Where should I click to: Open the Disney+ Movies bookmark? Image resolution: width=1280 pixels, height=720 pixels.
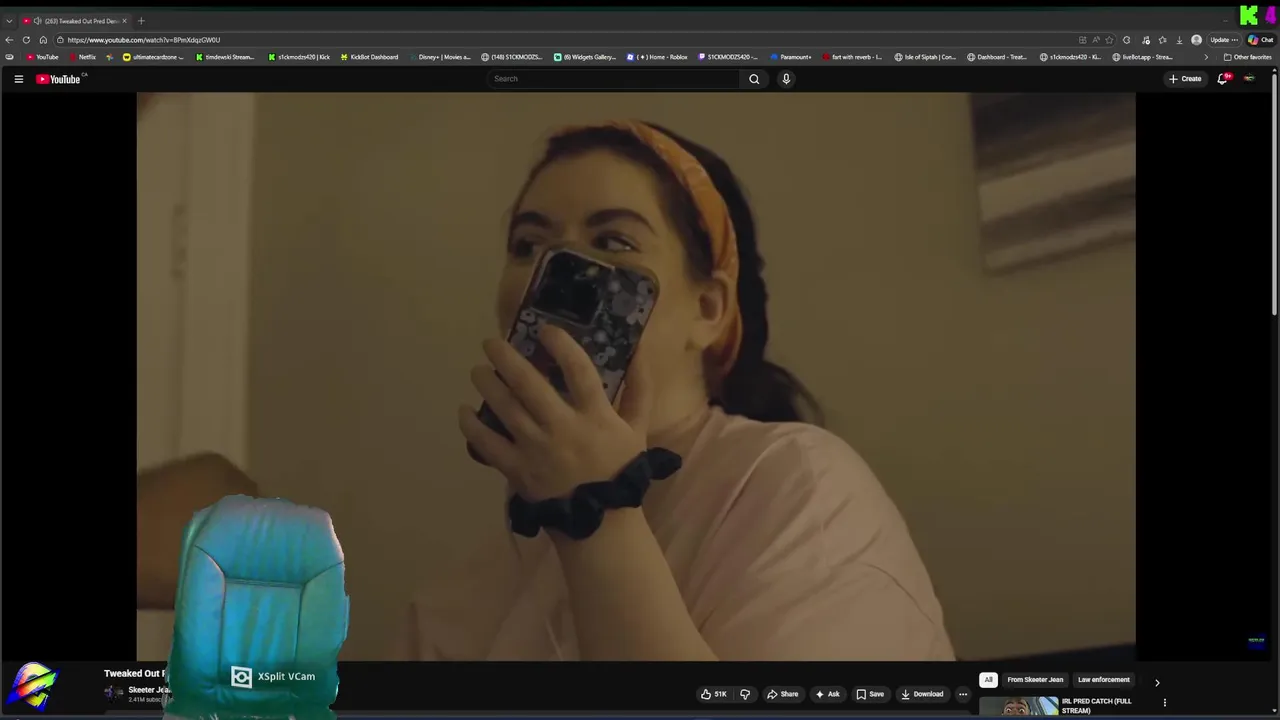click(440, 57)
